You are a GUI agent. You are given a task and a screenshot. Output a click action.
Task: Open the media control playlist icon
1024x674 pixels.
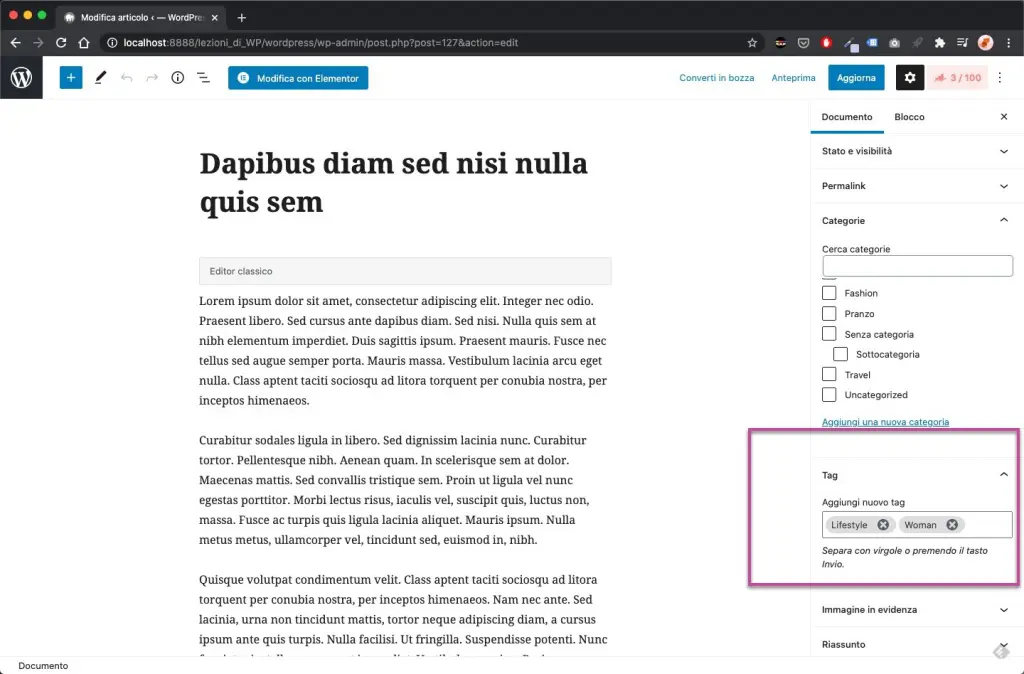click(x=962, y=42)
